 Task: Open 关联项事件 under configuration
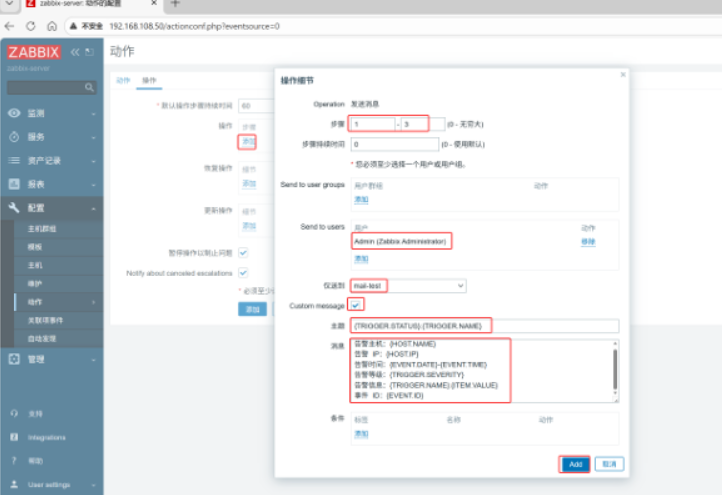click(x=45, y=320)
